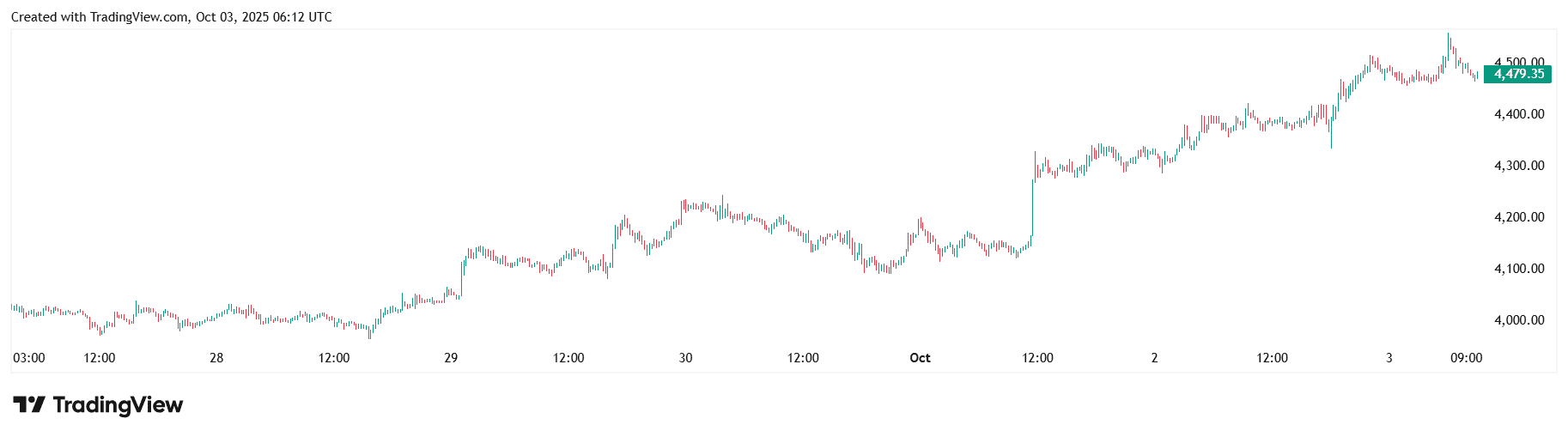The image size is (1568, 437).
Task: Click the highest candle wick on the chart
Action: [1448, 36]
